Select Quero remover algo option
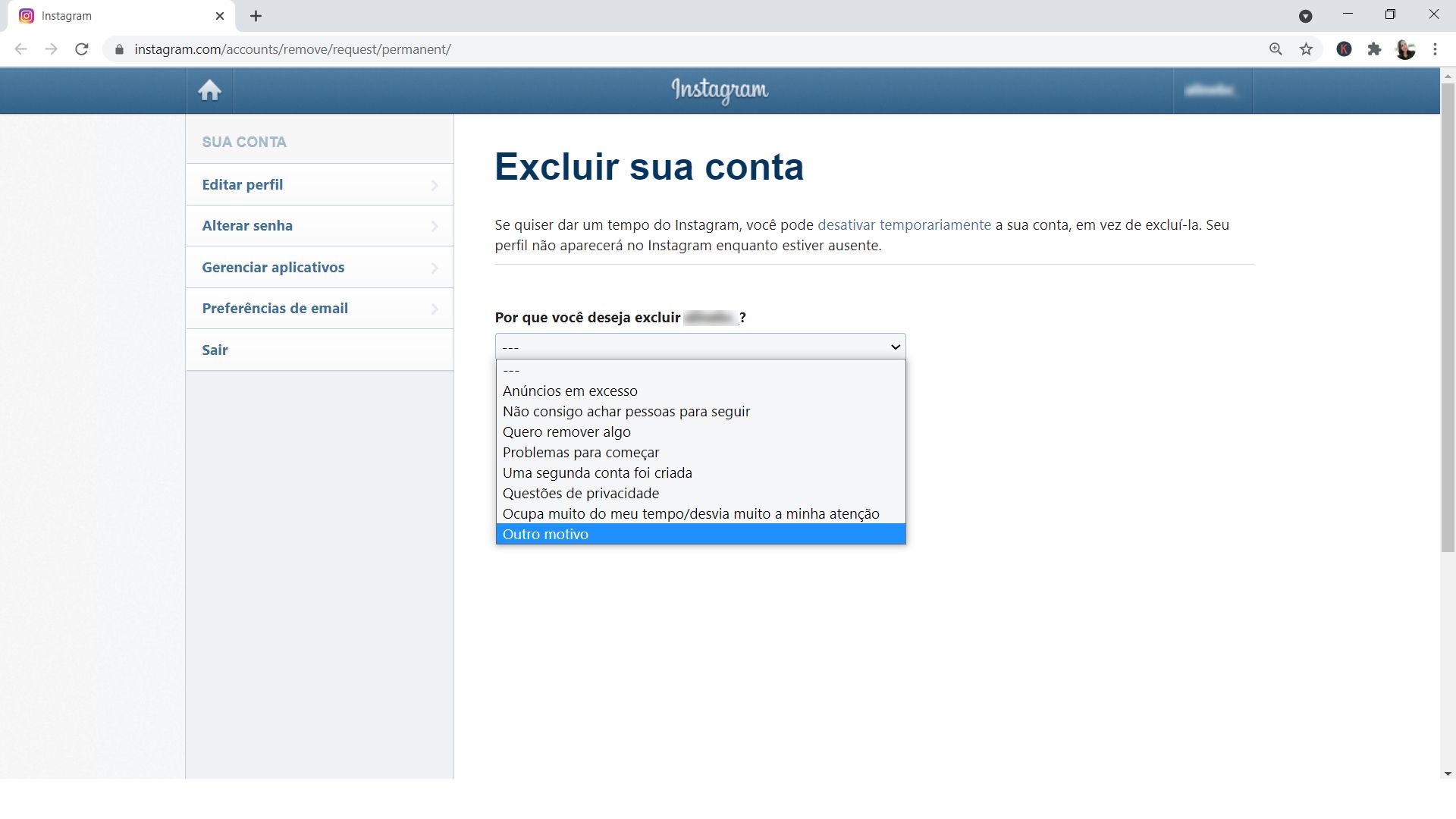Image resolution: width=1456 pixels, height=819 pixels. pyautogui.click(x=701, y=431)
